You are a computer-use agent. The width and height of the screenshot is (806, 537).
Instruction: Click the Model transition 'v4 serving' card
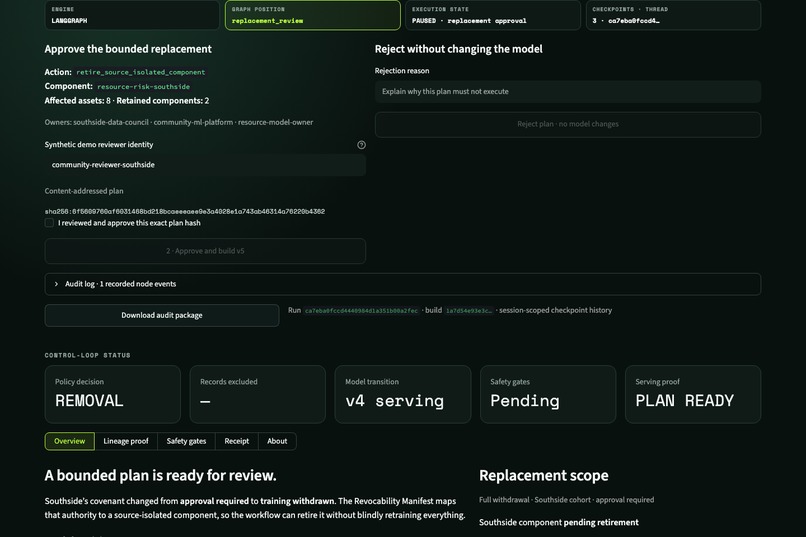tap(402, 394)
